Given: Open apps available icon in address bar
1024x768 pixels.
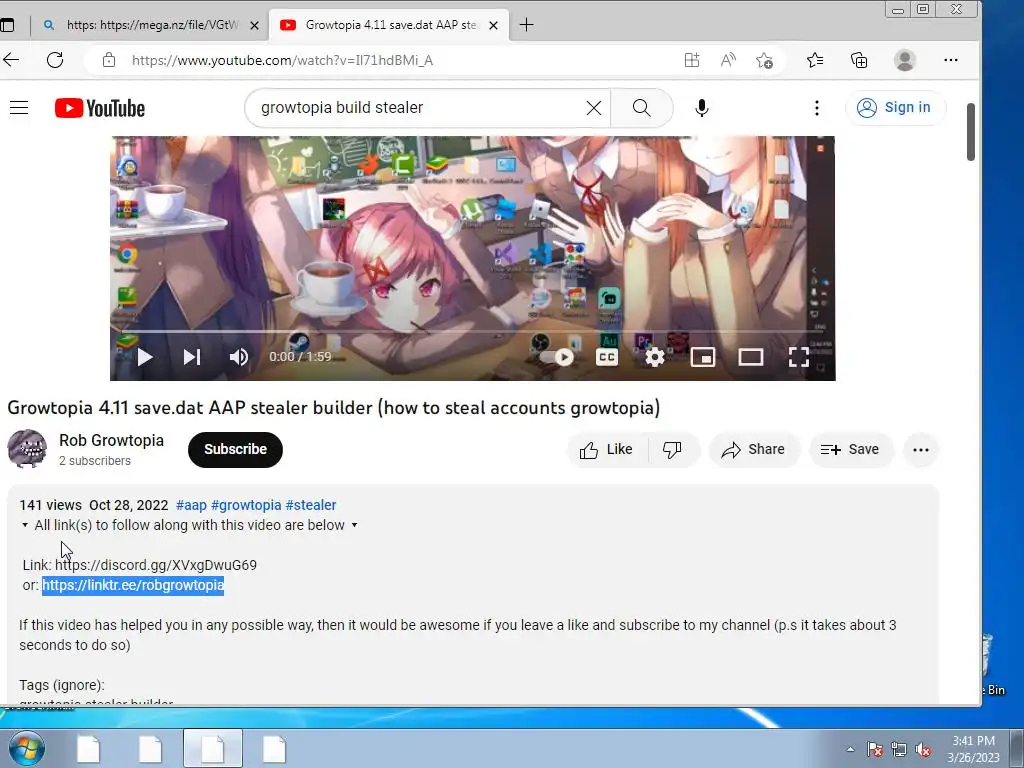Looking at the screenshot, I should [x=692, y=60].
